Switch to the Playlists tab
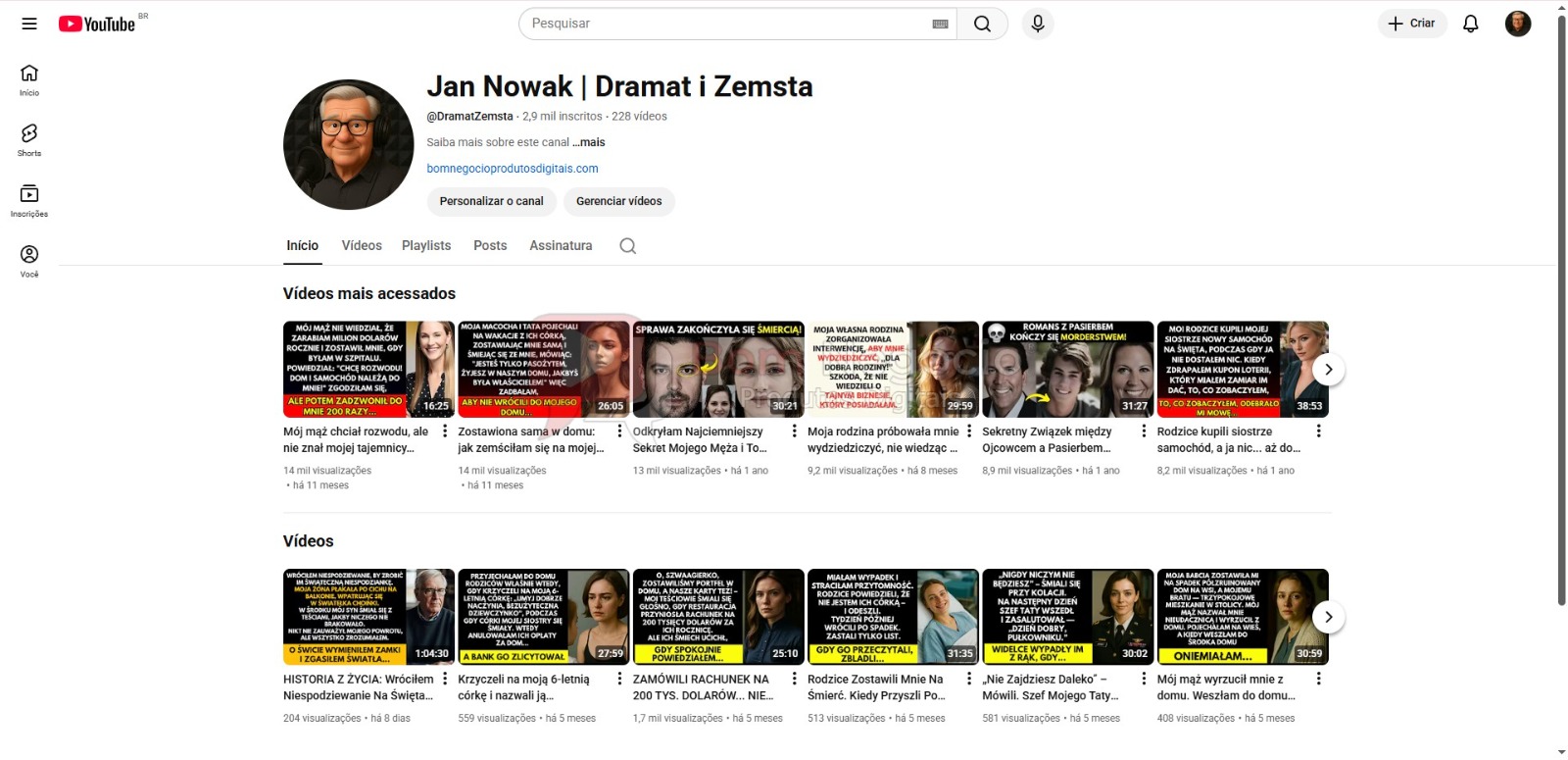This screenshot has height=760, width=1568. 426,246
